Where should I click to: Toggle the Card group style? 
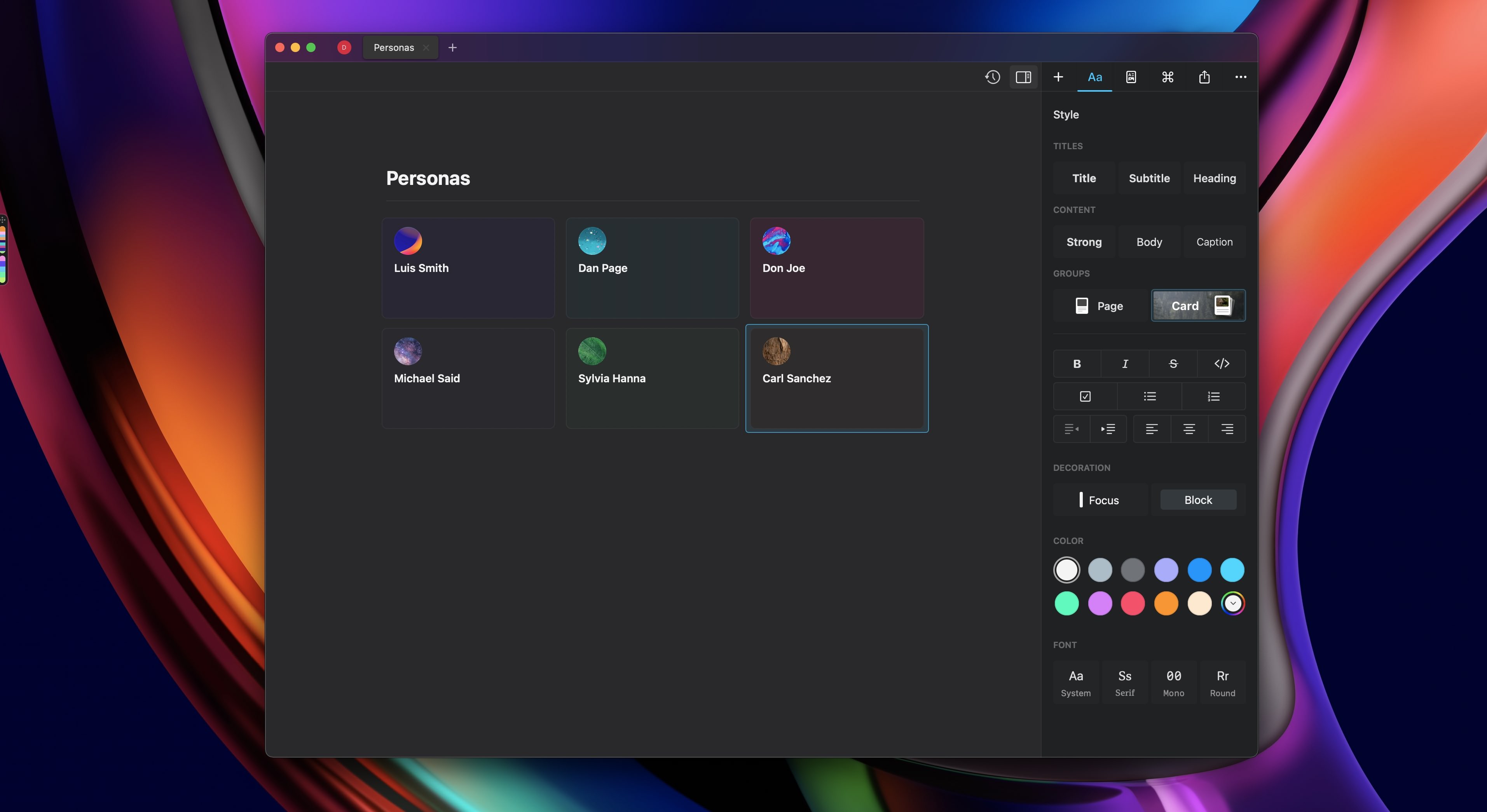pos(1198,306)
